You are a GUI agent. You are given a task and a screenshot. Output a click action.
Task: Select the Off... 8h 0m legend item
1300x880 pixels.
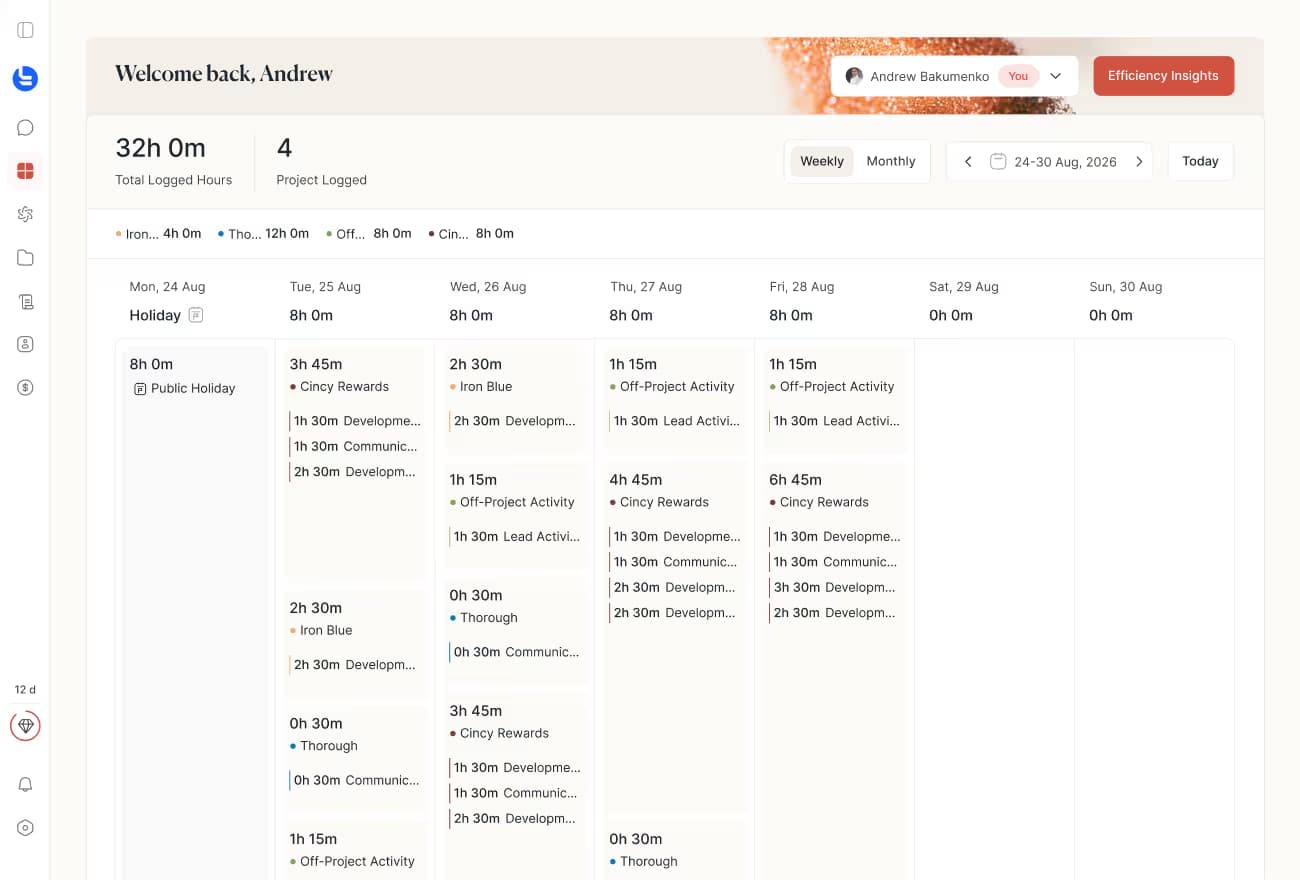point(368,234)
